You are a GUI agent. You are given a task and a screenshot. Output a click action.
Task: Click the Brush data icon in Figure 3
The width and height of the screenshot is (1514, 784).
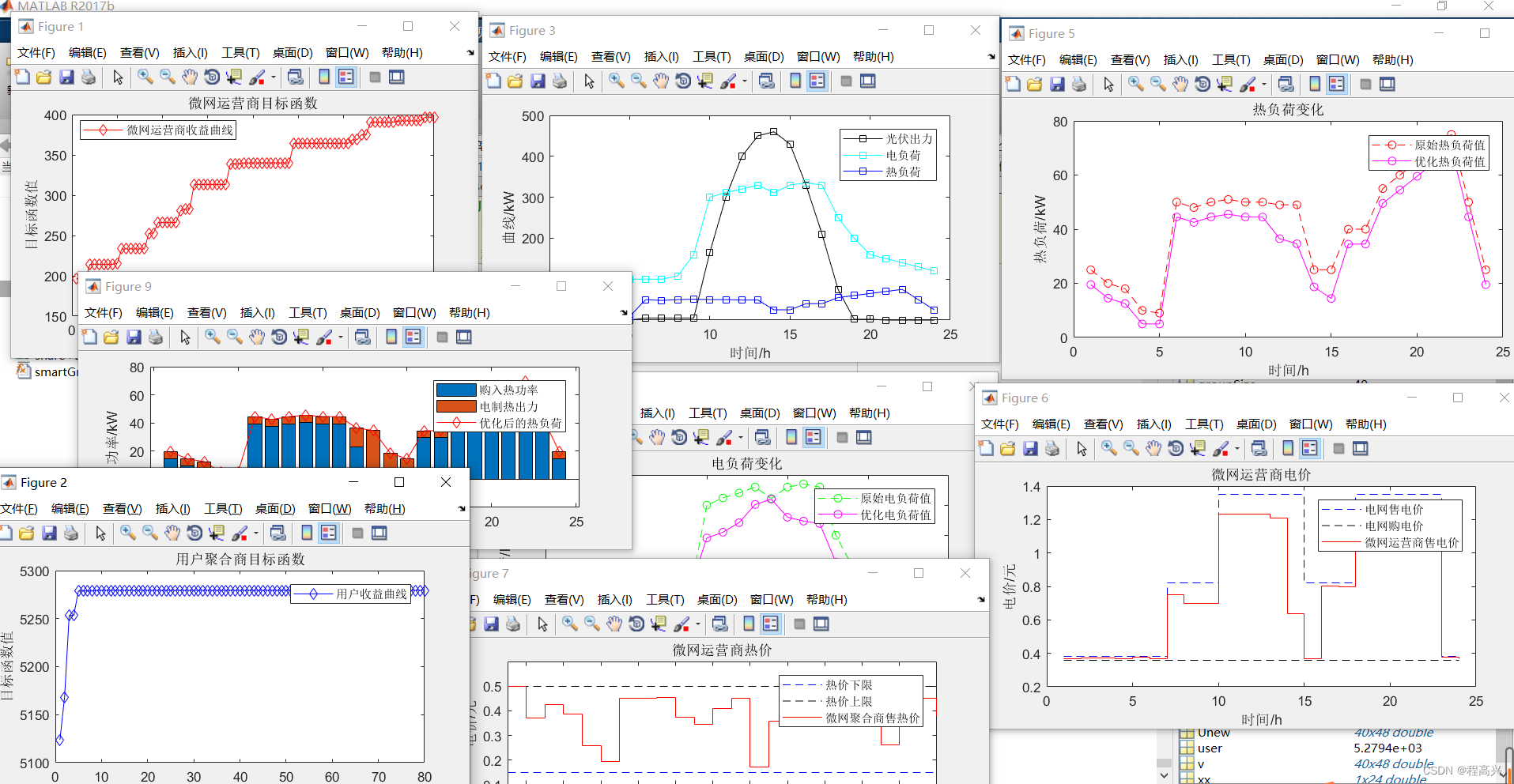point(727,81)
